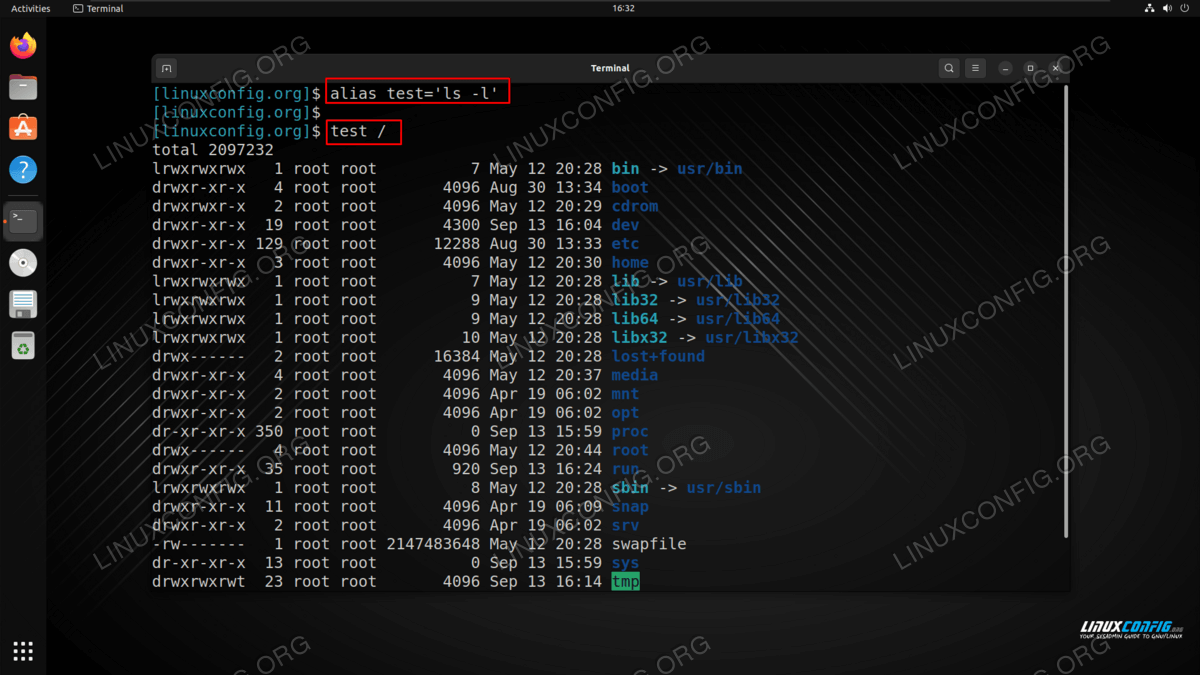Viewport: 1200px width, 675px height.
Task: Click the size 12288 on the etc row
Action: (x=457, y=244)
